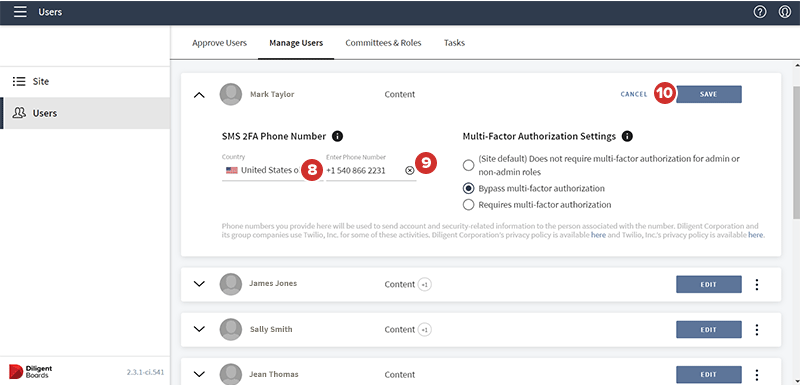Open the hamburger navigation menu
Screen dimensions: 800x385
(x=20, y=12)
